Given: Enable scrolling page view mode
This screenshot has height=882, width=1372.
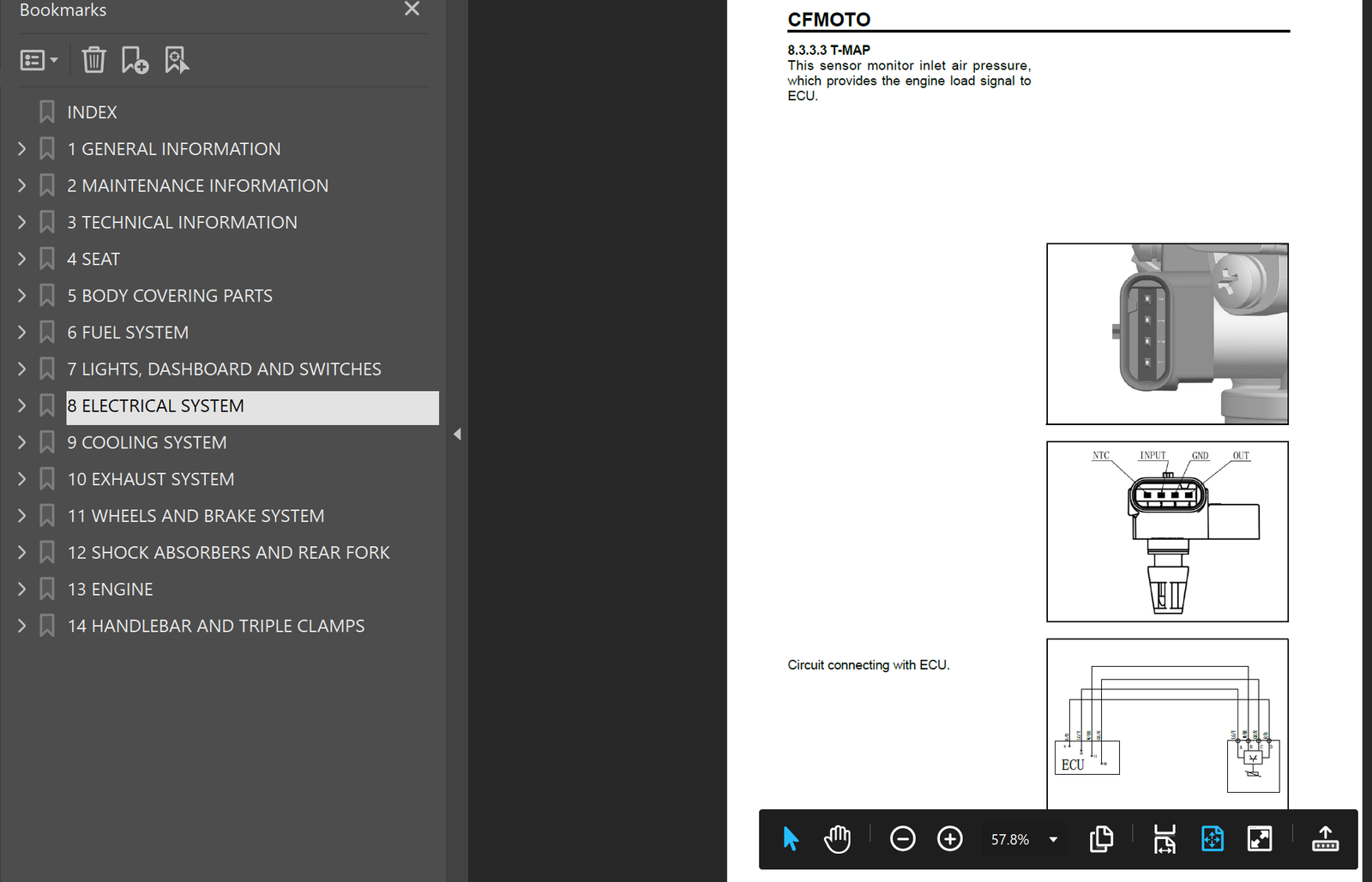Looking at the screenshot, I should pos(1164,839).
